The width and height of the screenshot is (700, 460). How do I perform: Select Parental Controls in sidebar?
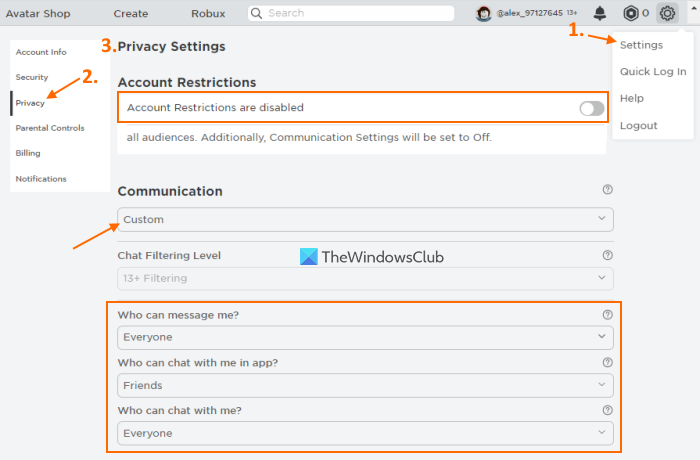coord(50,128)
